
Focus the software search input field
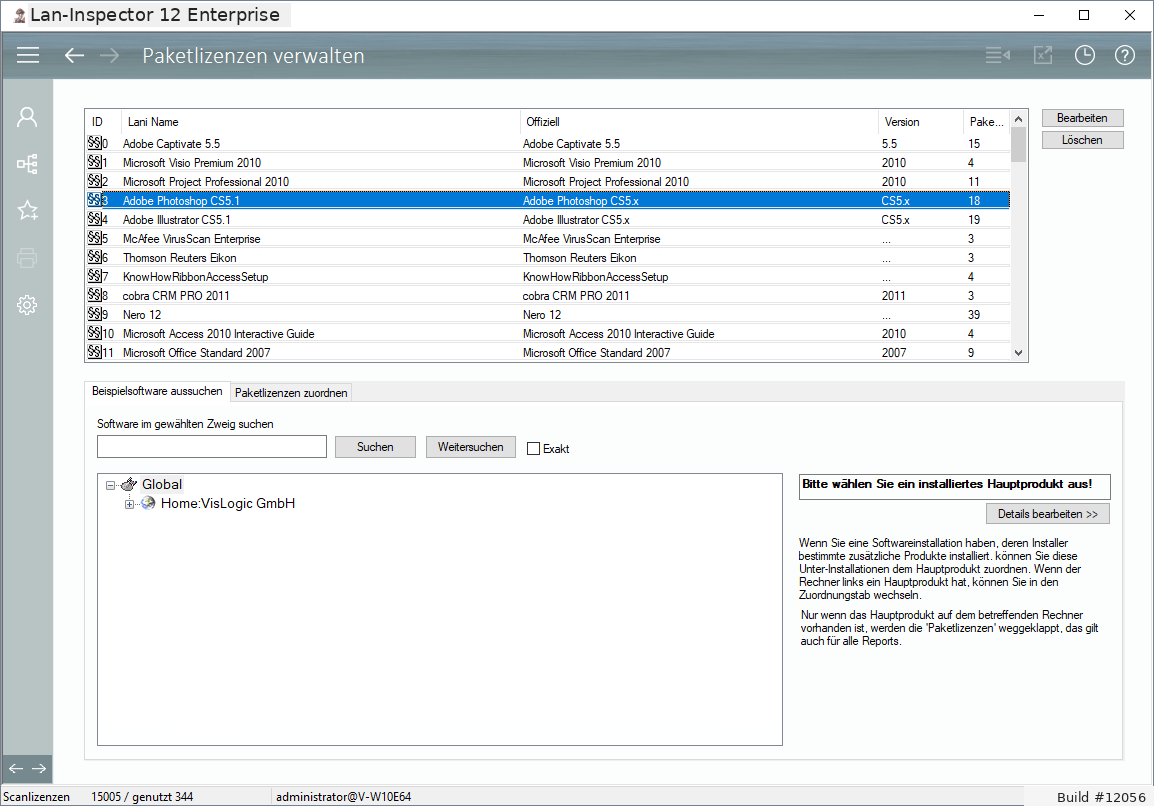coord(212,447)
